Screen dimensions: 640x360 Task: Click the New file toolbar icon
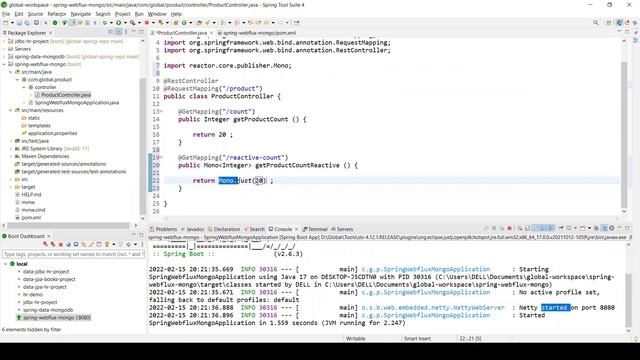(5, 23)
